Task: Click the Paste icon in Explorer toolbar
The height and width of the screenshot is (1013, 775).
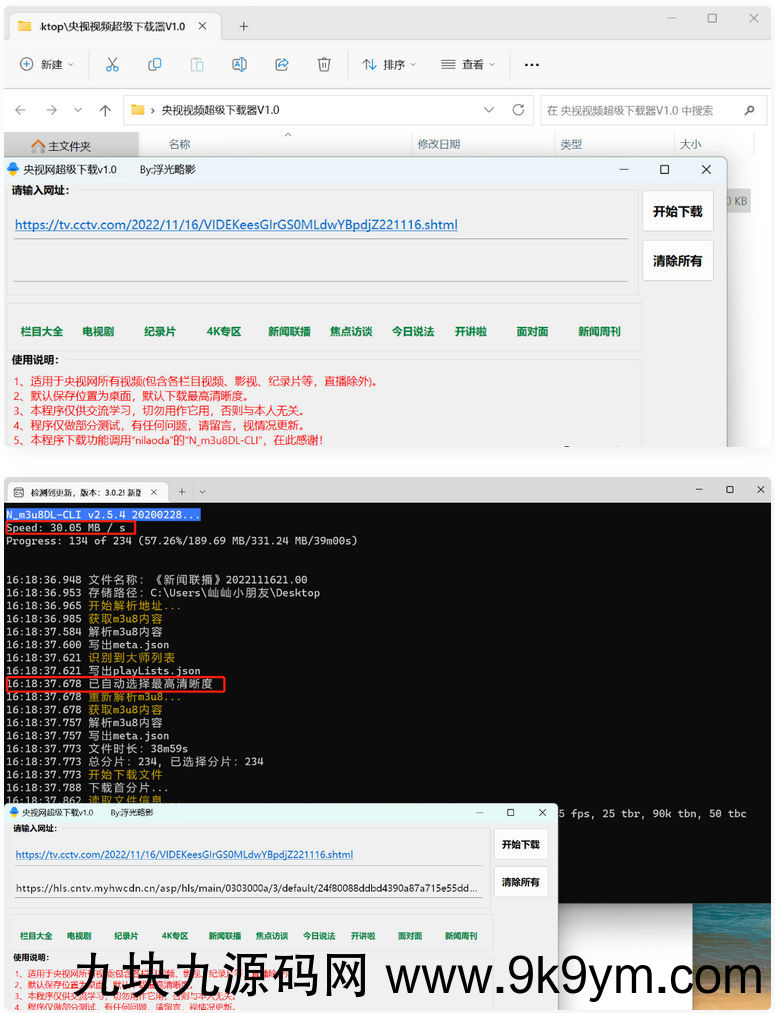Action: point(197,65)
